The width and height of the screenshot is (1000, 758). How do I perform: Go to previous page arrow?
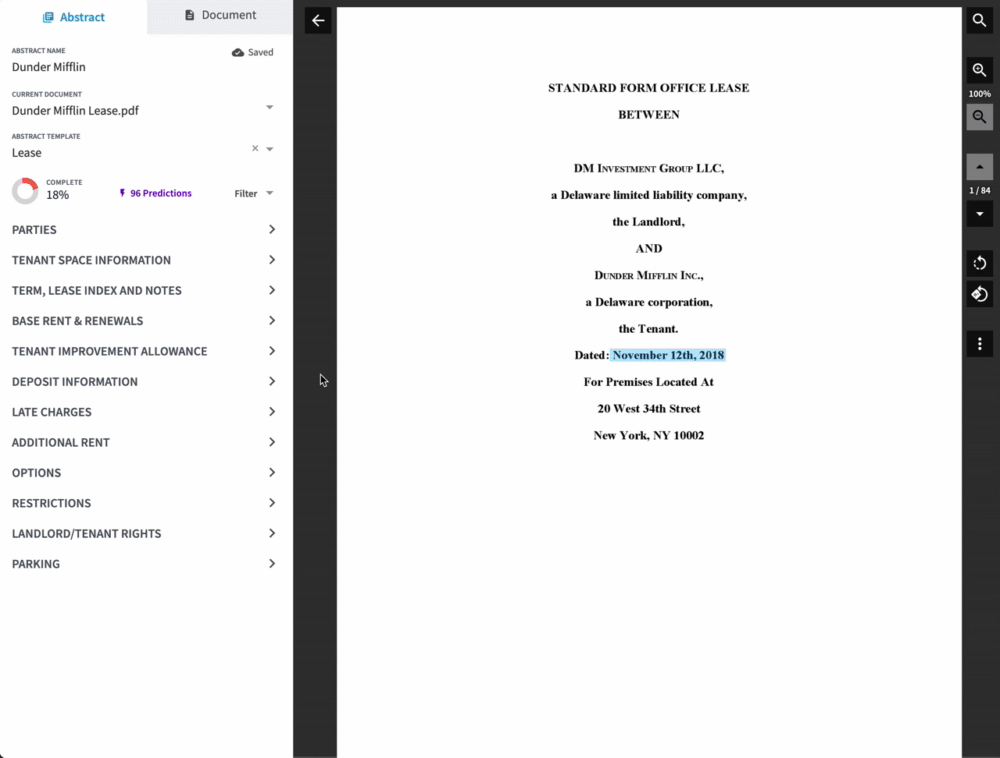click(979, 167)
